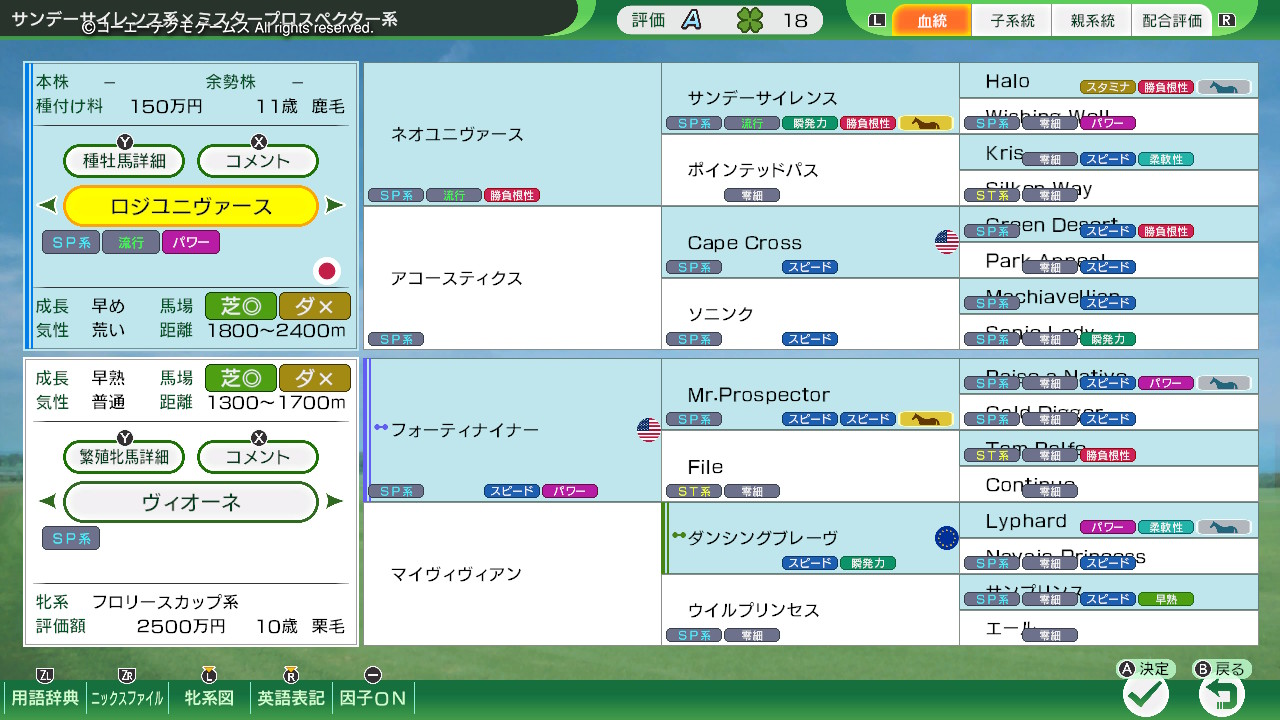Select previous stallion arrow beside ロジユニヴァース
1280x720 pixels.
[47, 206]
